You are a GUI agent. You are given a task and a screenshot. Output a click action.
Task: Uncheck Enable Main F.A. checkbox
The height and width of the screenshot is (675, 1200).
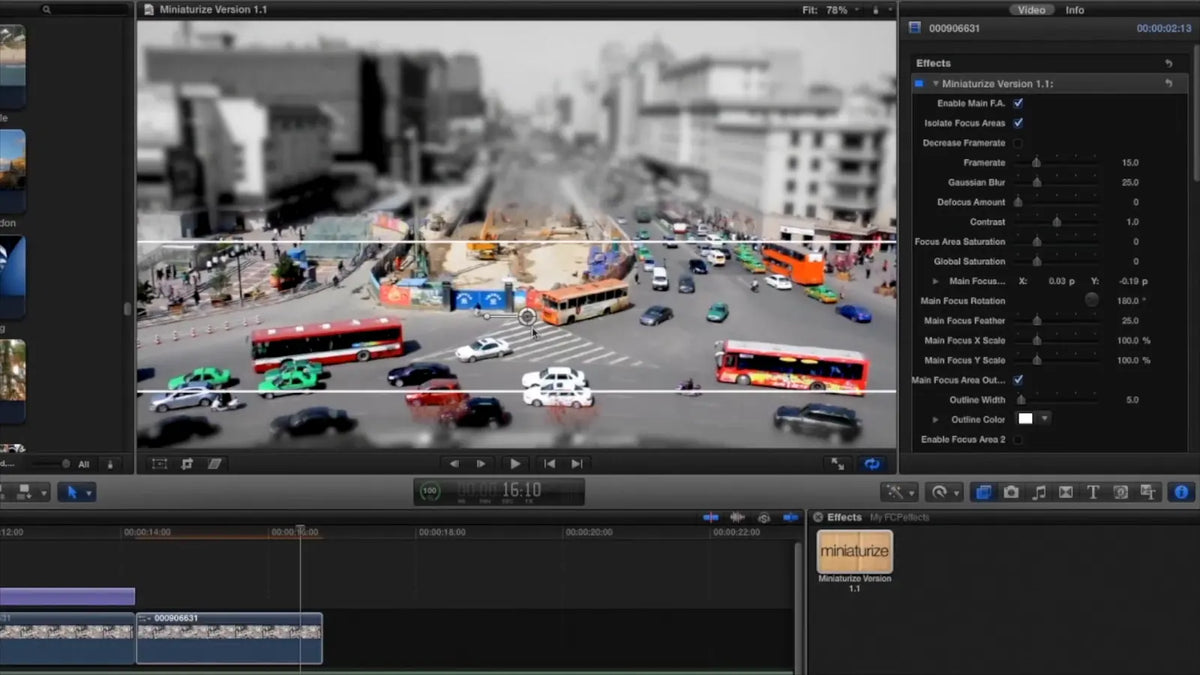pos(1018,103)
